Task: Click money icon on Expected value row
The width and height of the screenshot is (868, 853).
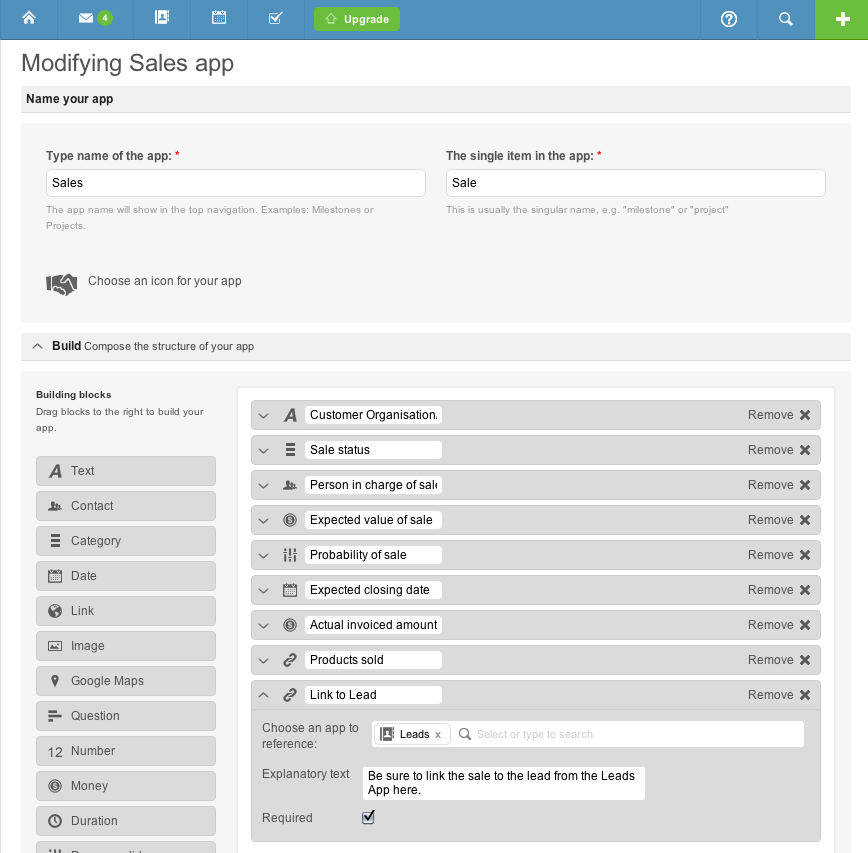Action: click(290, 520)
